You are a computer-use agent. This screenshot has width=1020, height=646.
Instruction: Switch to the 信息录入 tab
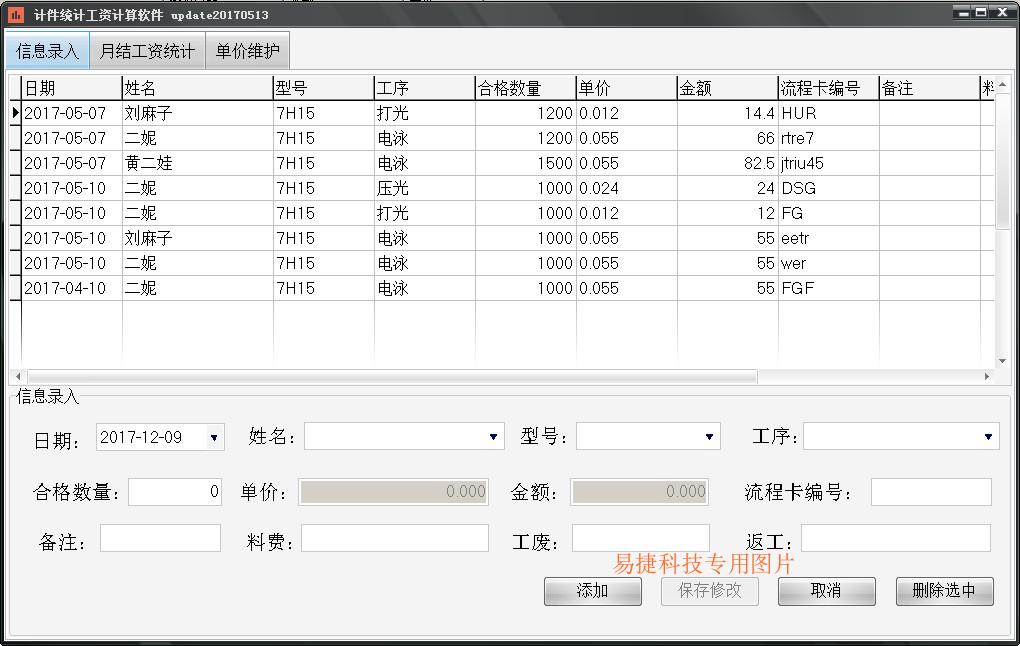pyautogui.click(x=47, y=51)
